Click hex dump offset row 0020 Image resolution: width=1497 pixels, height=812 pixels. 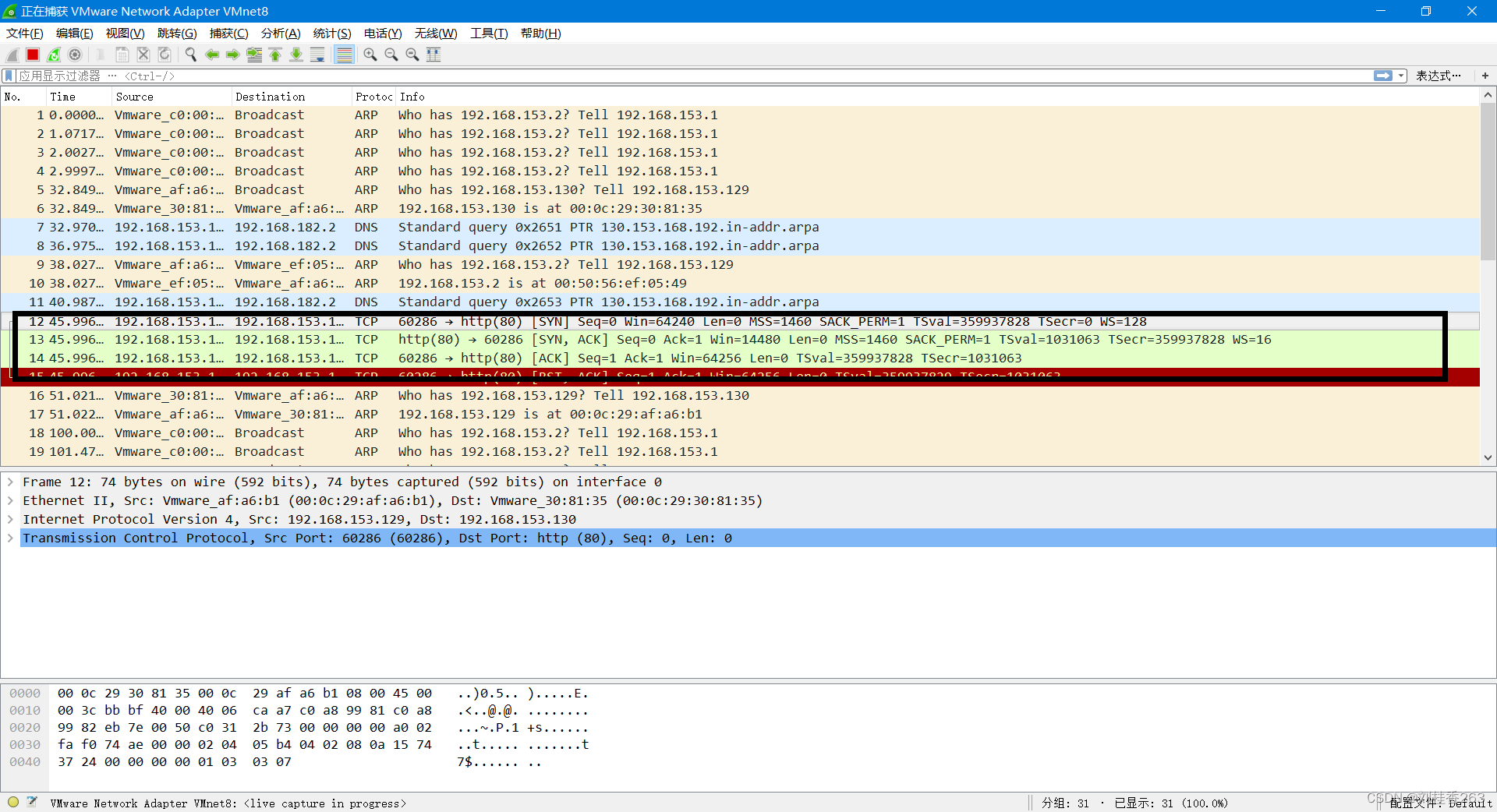[25, 728]
